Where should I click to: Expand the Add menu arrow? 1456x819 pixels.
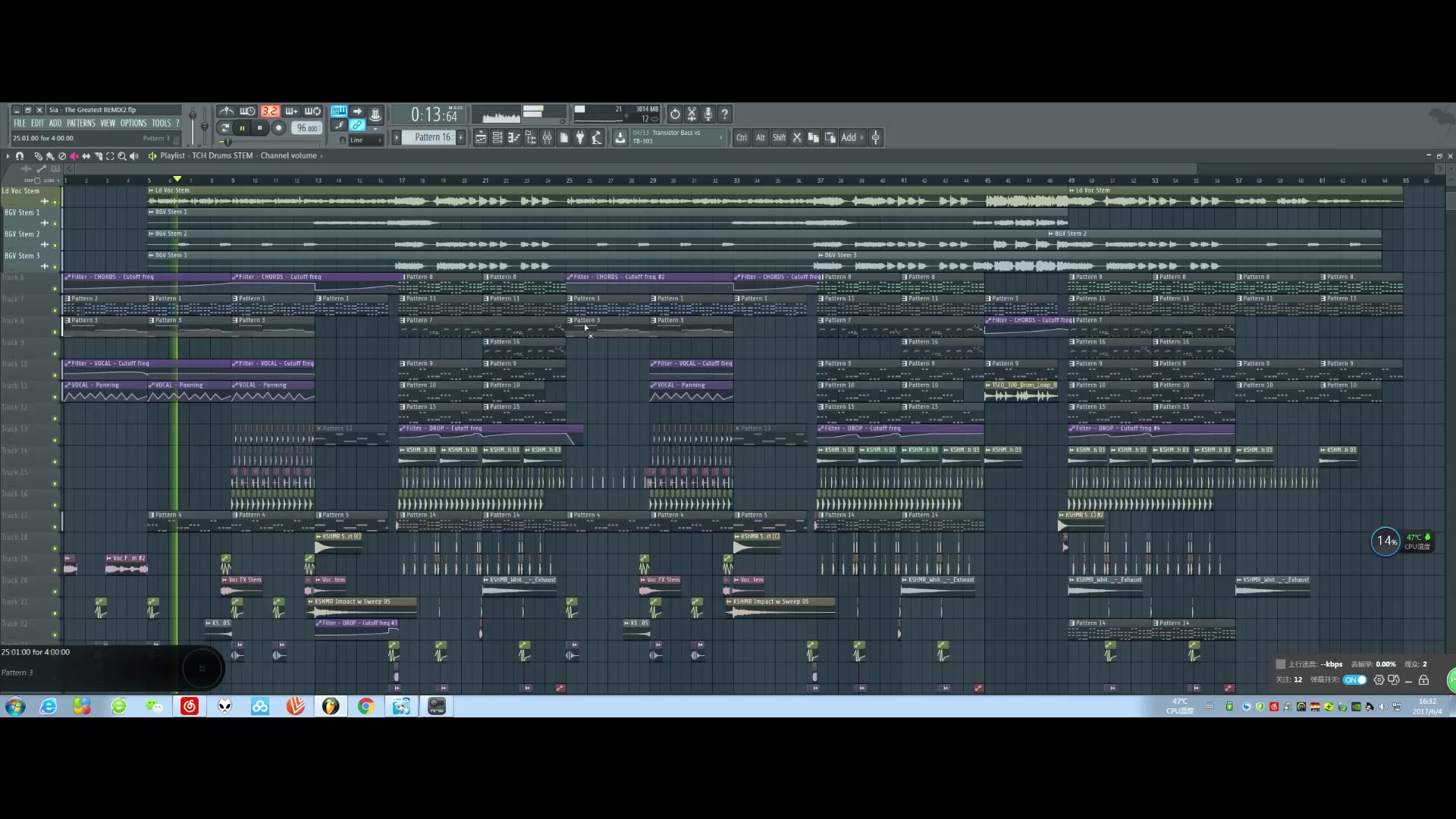[861, 137]
